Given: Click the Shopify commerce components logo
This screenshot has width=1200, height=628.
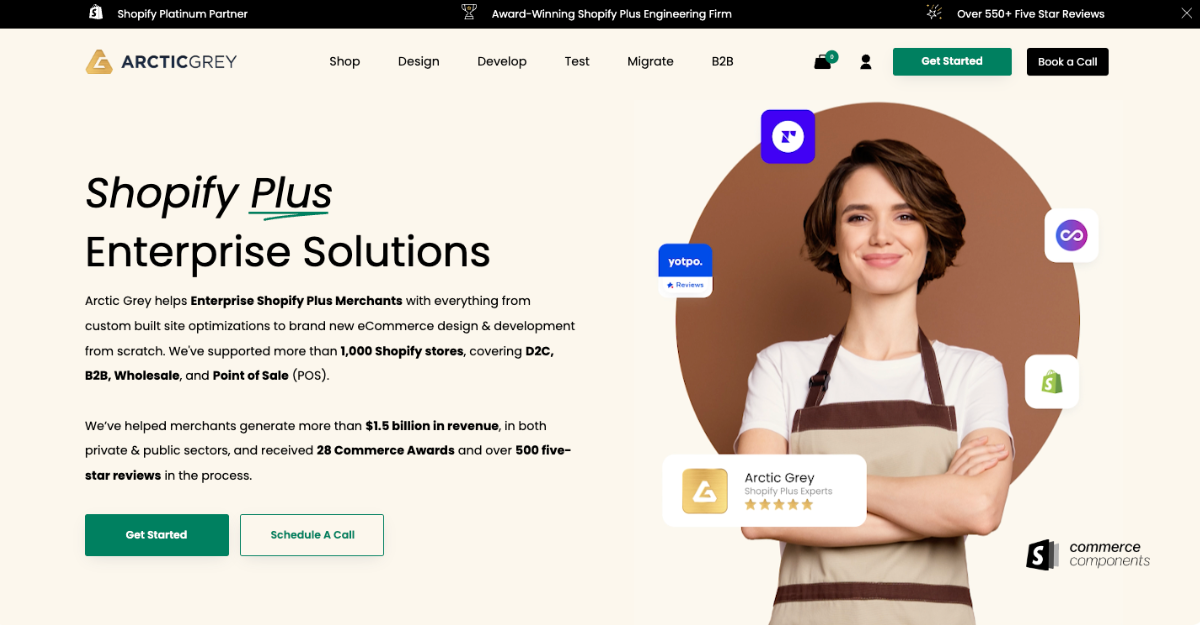Looking at the screenshot, I should point(1088,554).
